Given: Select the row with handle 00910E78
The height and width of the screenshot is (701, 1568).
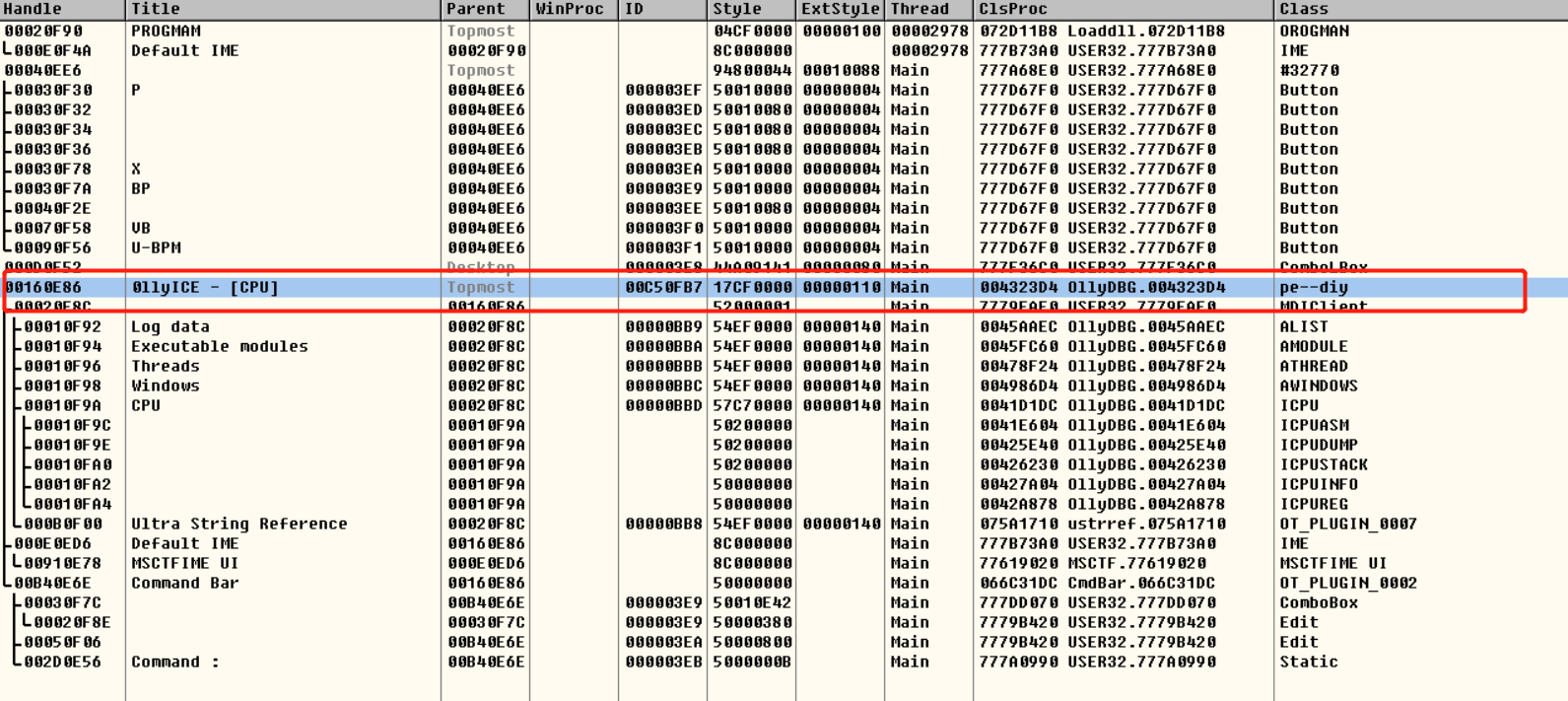Looking at the screenshot, I should pyautogui.click(x=784, y=563).
